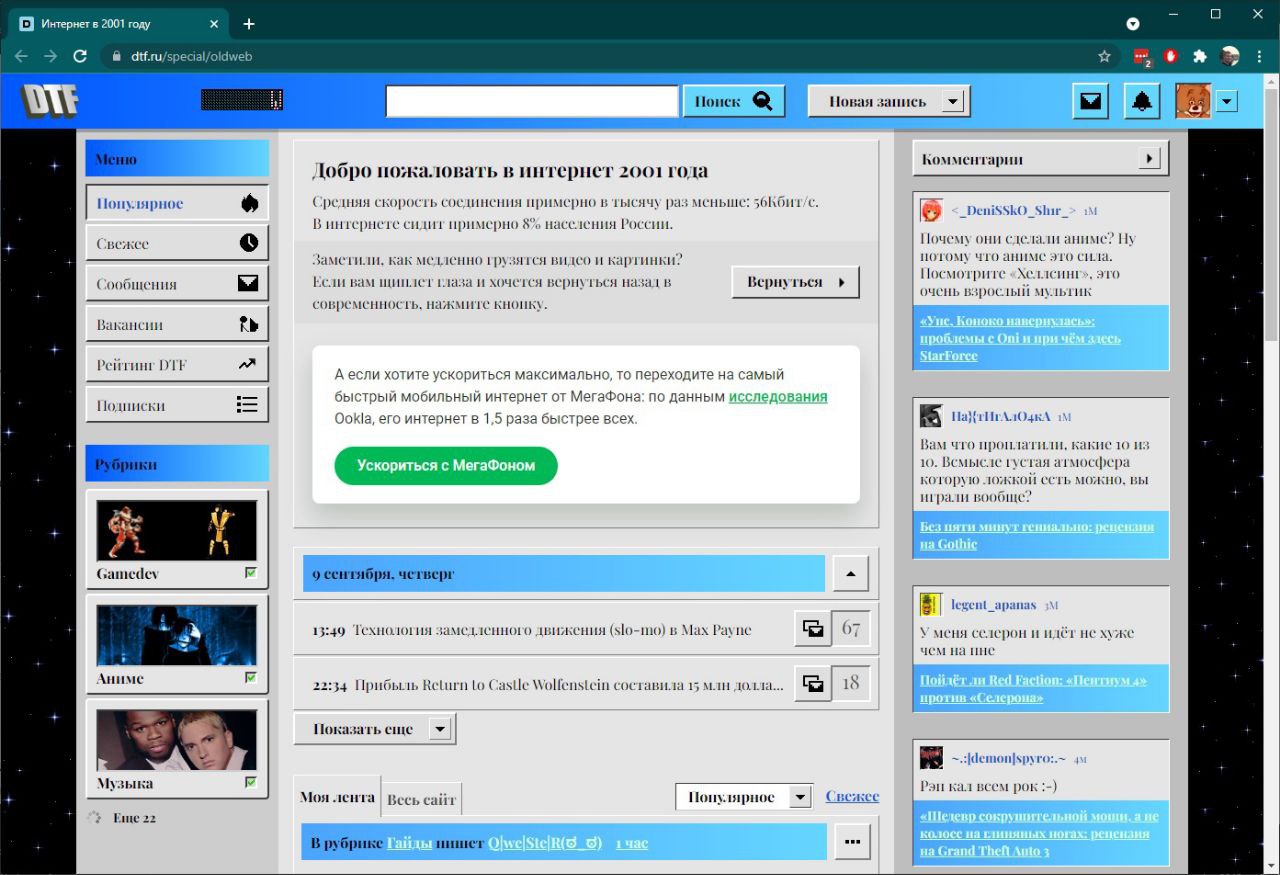Select Популярное in the menu
This screenshot has width=1280, height=875.
tap(177, 203)
